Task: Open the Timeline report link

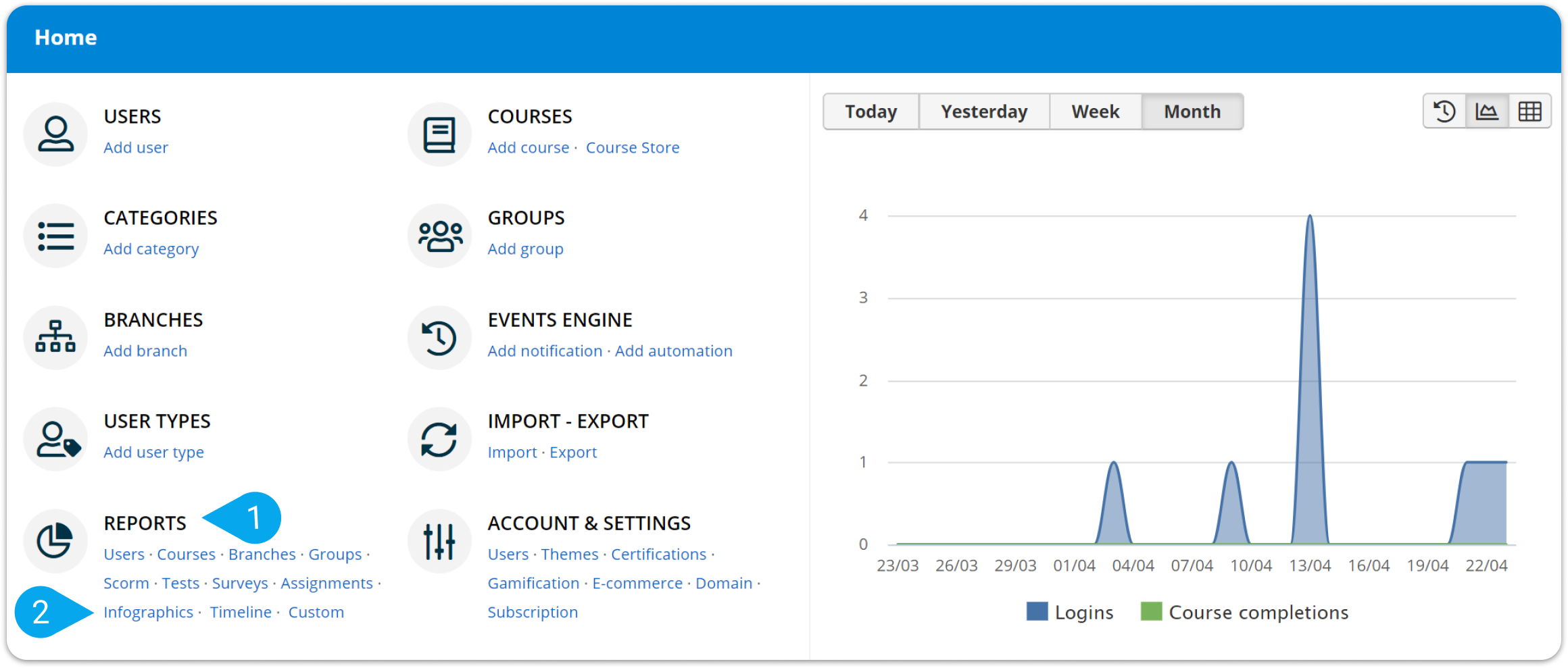Action: pyautogui.click(x=241, y=613)
